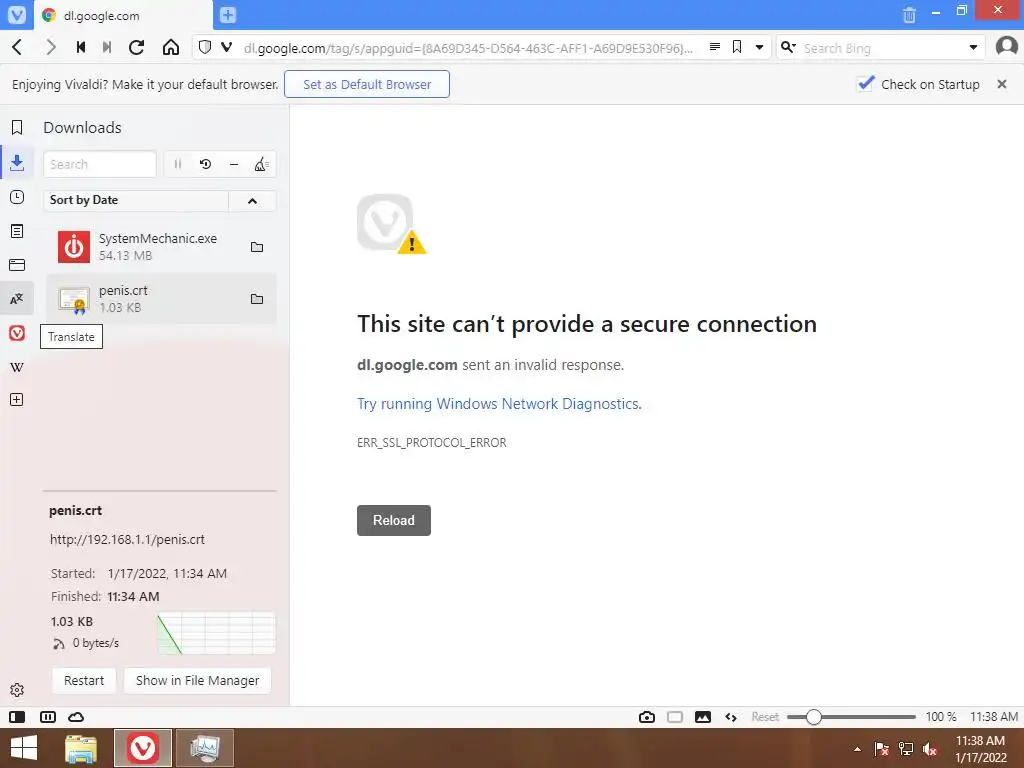The image size is (1024, 768).
Task: Open the closed tabs trash can
Action: click(x=909, y=15)
